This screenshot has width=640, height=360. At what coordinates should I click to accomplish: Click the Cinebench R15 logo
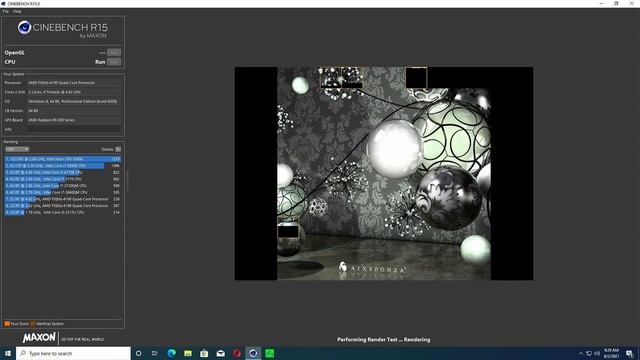point(62,29)
